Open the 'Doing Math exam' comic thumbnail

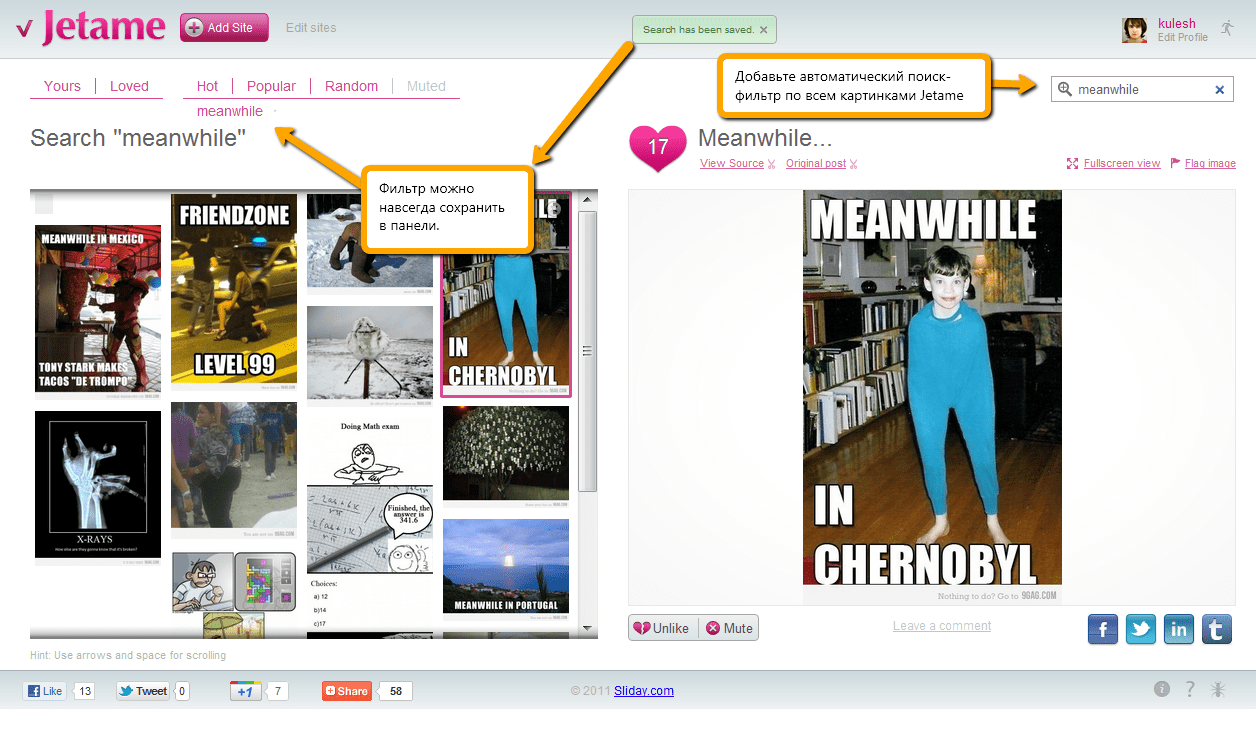point(370,524)
